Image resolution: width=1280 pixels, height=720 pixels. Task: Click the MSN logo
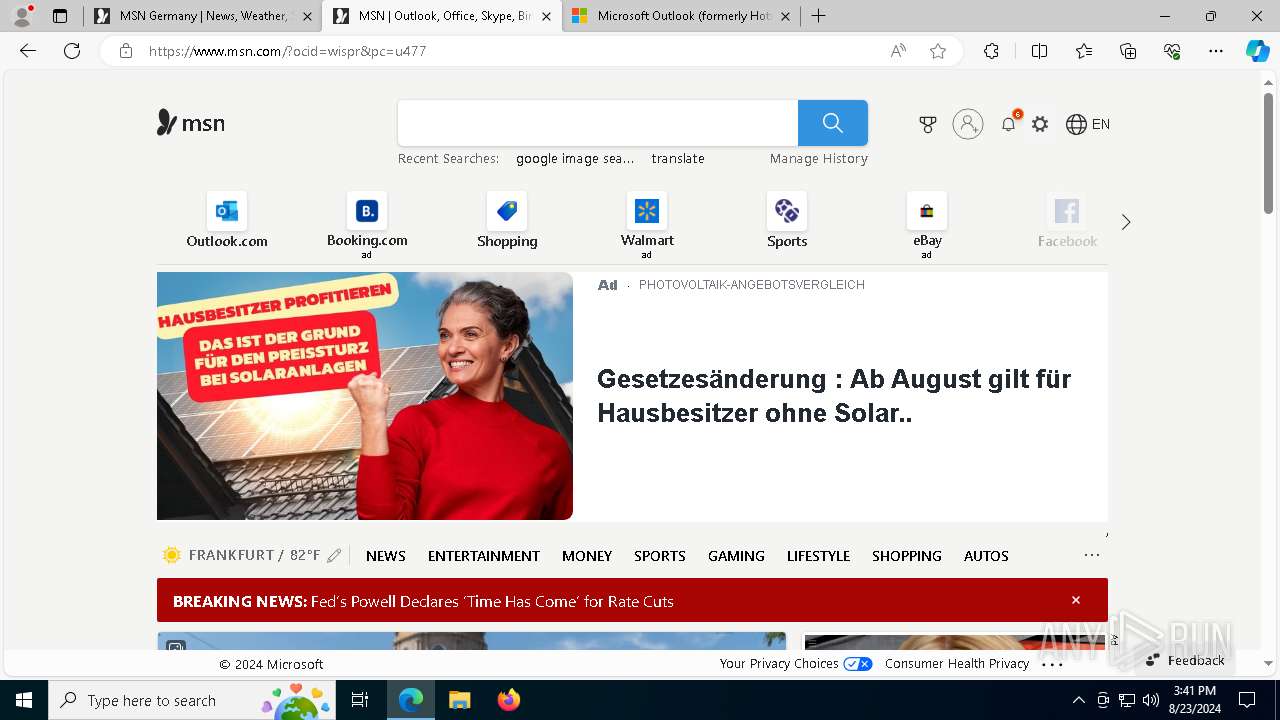[191, 123]
